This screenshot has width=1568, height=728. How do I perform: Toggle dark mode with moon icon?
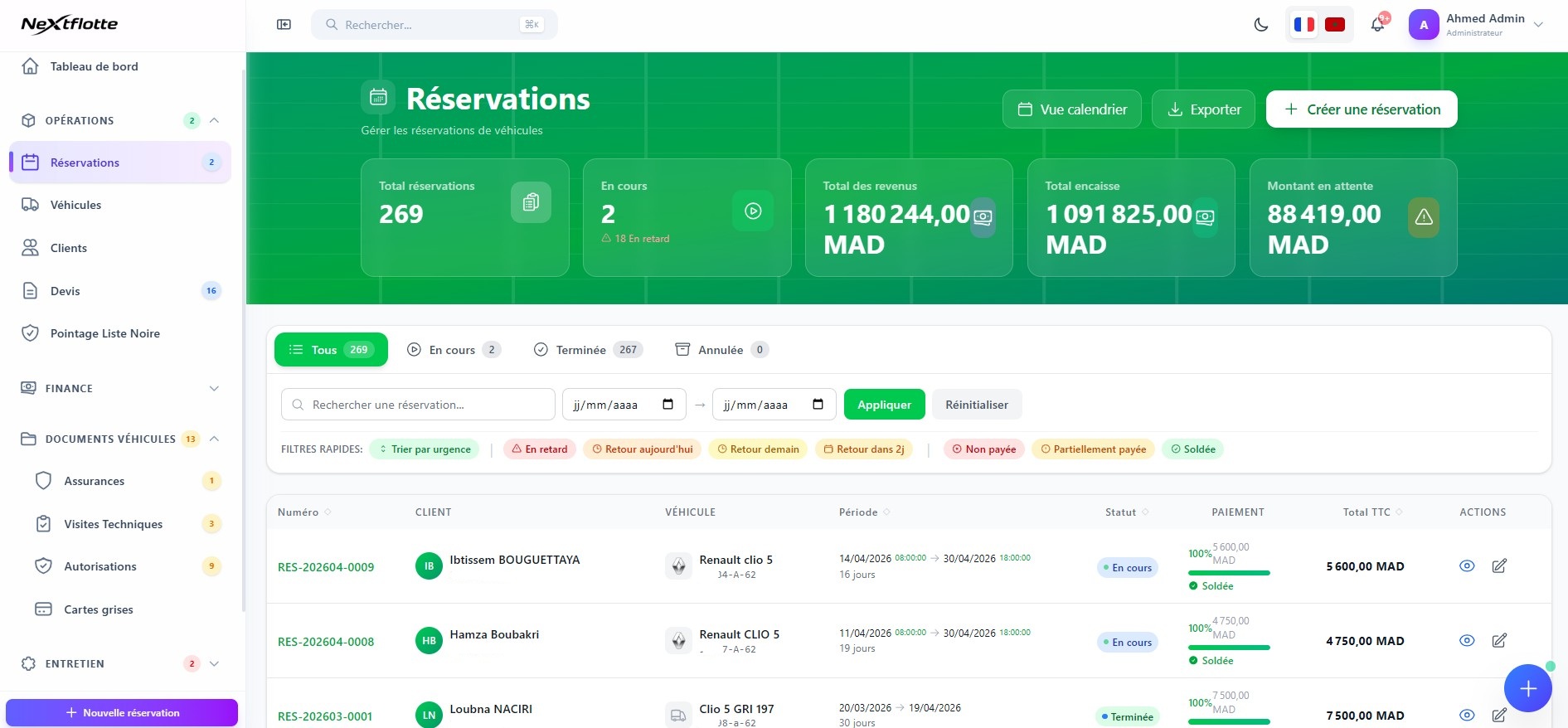coord(1261,25)
